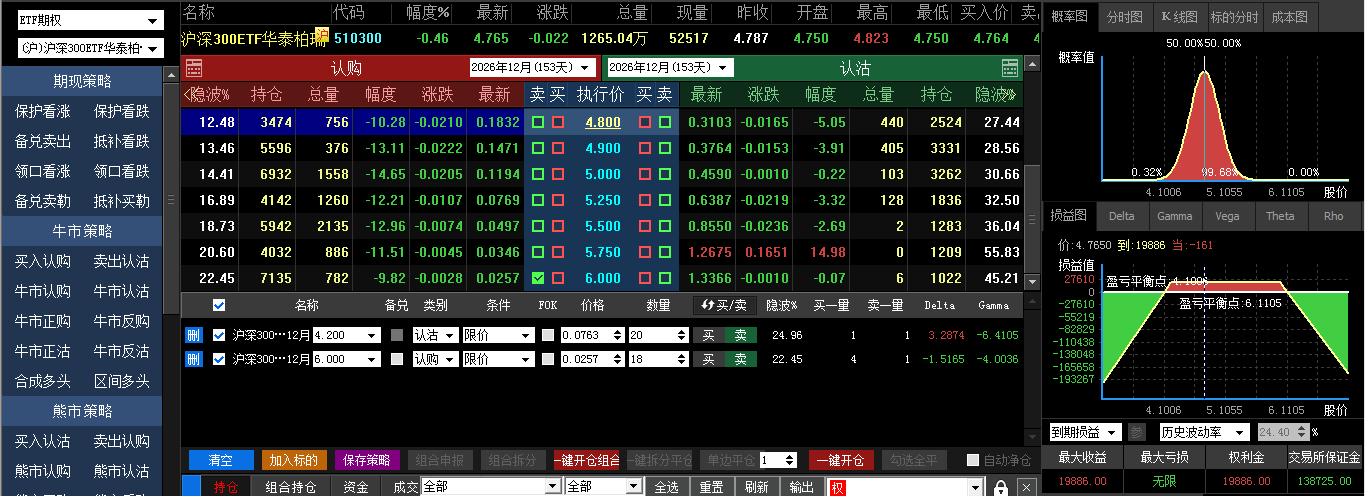This screenshot has height=496, width=1370.
Task: Toggle 备兑 checkbox for the 6.000 order
Action: [x=397, y=358]
